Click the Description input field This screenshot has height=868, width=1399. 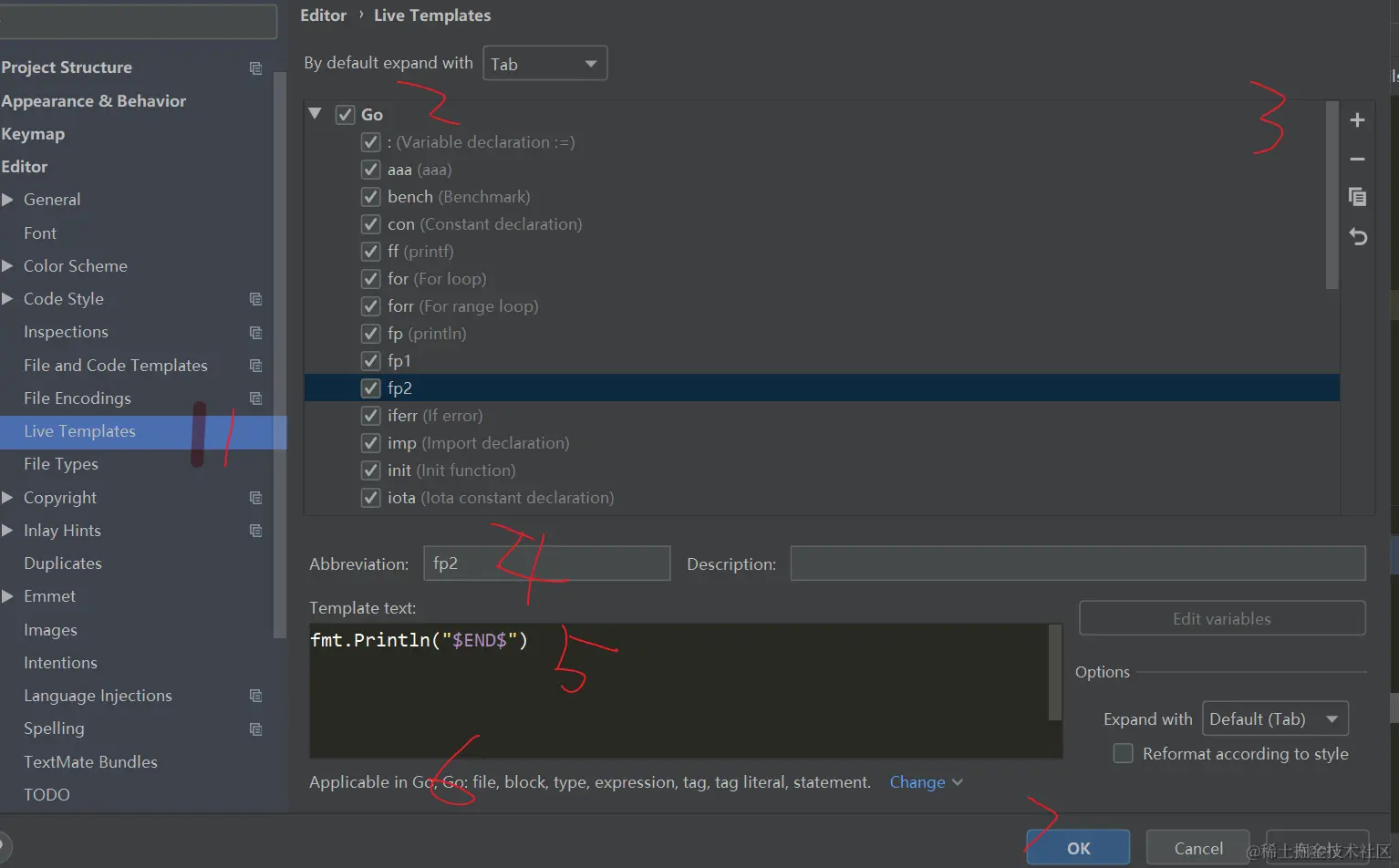pyautogui.click(x=1078, y=563)
